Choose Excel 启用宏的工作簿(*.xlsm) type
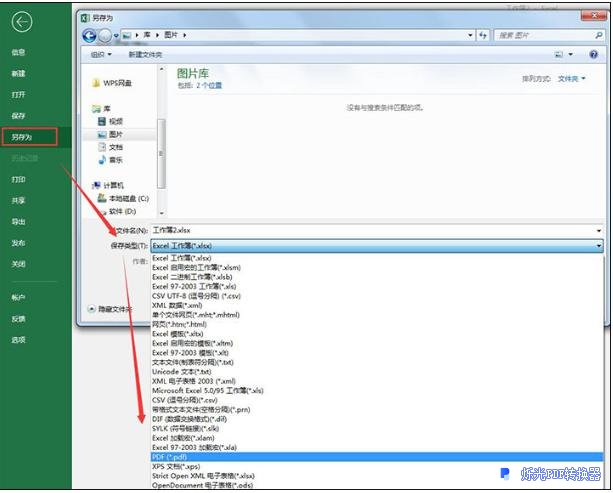The width and height of the screenshot is (613, 493). (377, 267)
